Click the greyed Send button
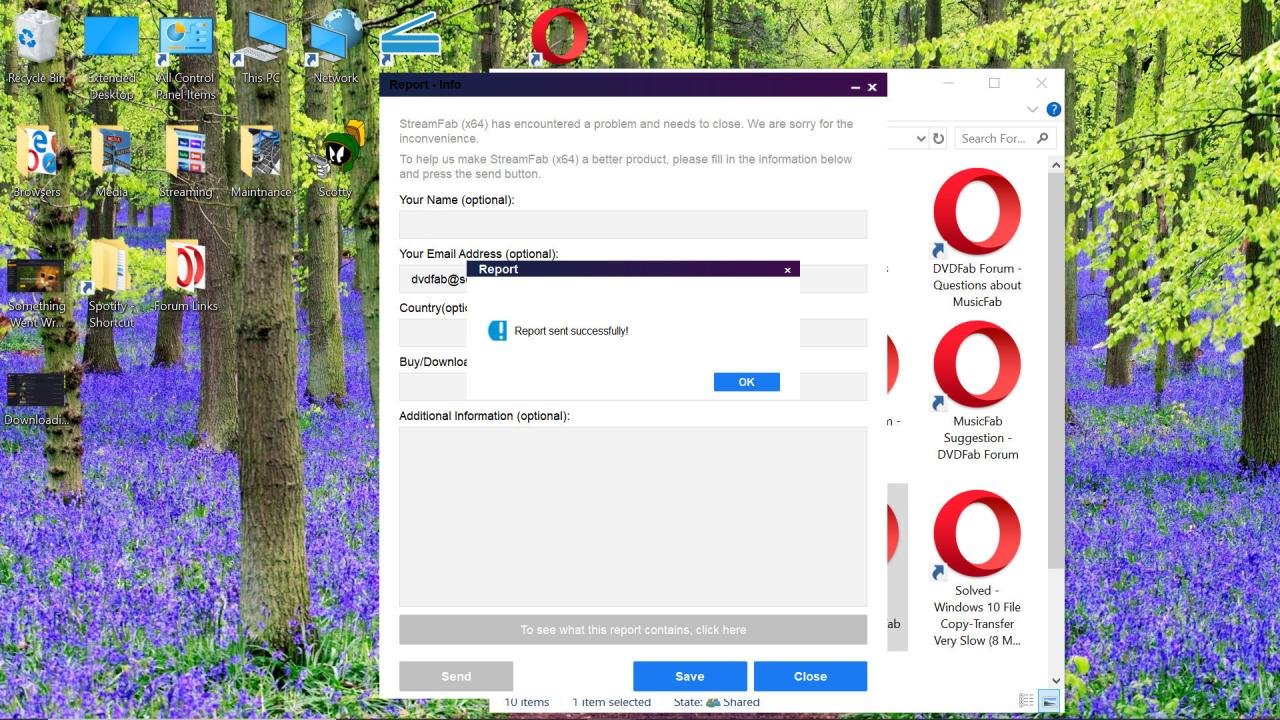Image resolution: width=1280 pixels, height=720 pixels. pyautogui.click(x=456, y=676)
